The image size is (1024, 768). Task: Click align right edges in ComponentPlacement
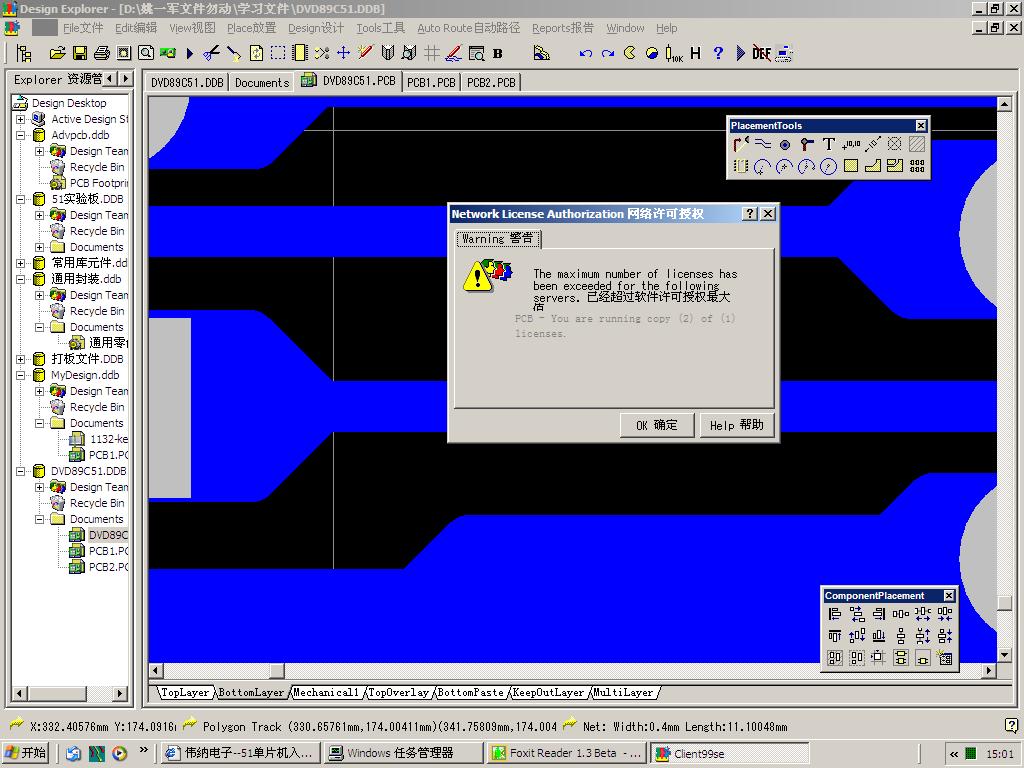click(x=879, y=614)
